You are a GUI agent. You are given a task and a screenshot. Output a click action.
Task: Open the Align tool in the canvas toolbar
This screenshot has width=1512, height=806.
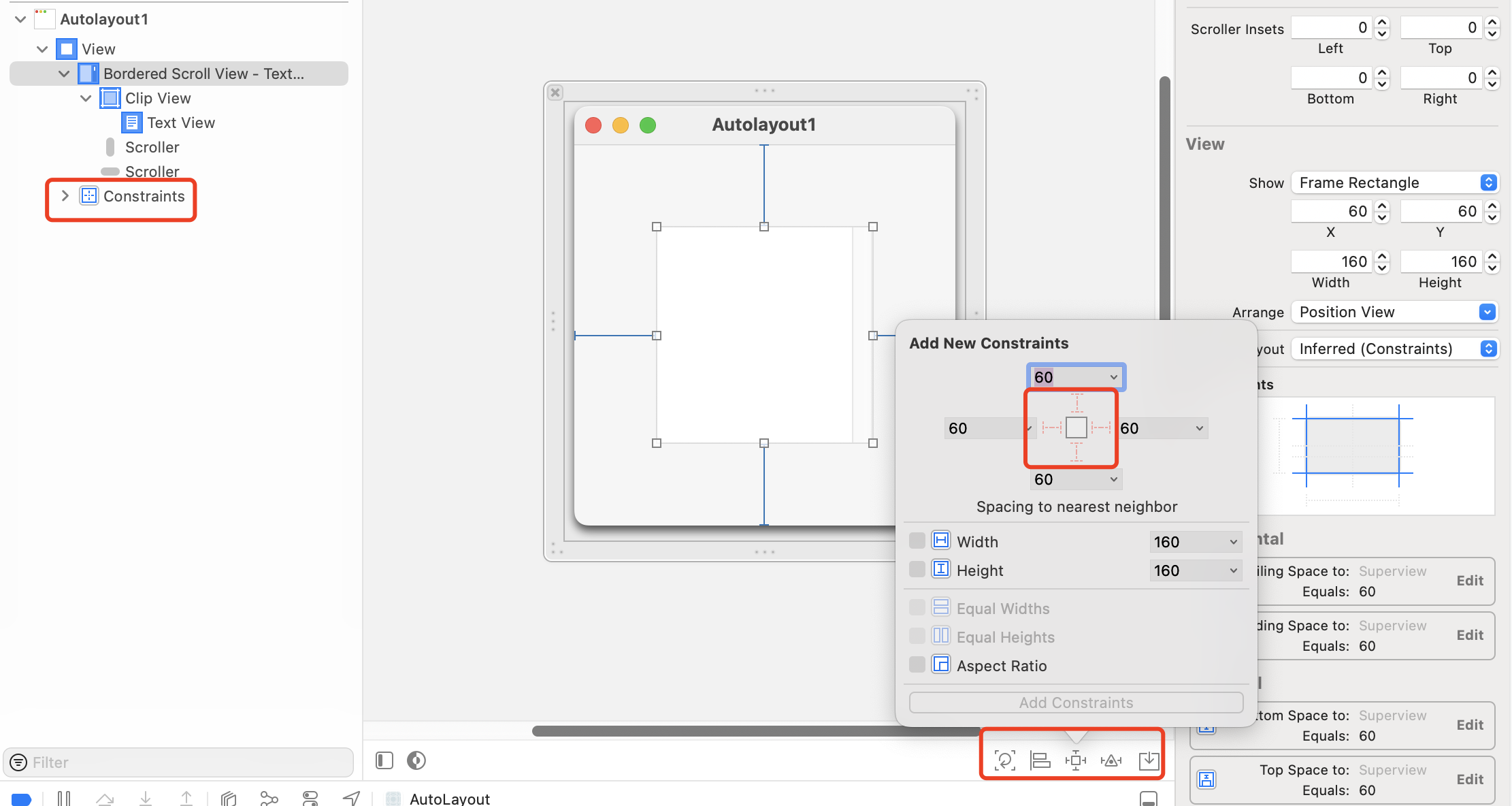click(1040, 760)
